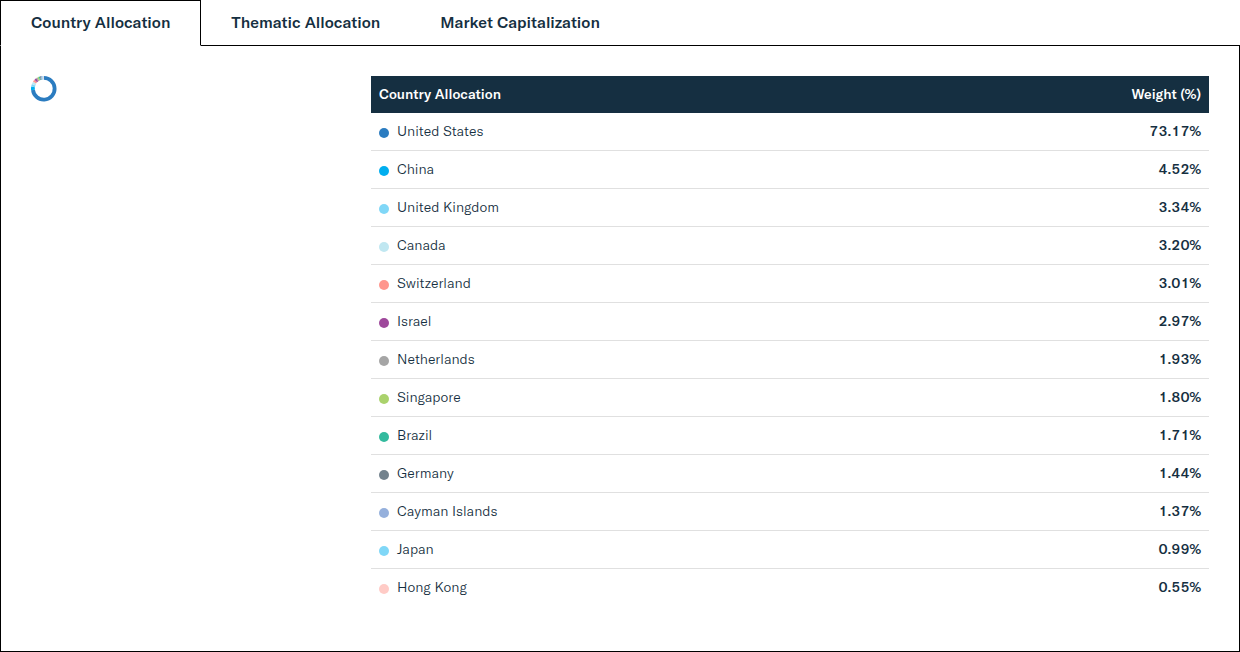Select the Canada row label
Viewport: 1240px width, 652px height.
coord(421,245)
